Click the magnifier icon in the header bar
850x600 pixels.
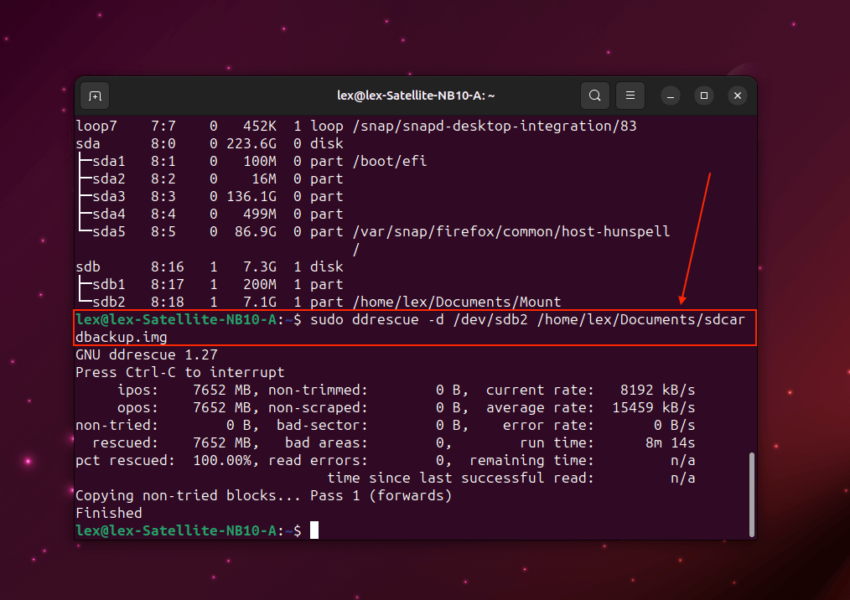point(595,95)
